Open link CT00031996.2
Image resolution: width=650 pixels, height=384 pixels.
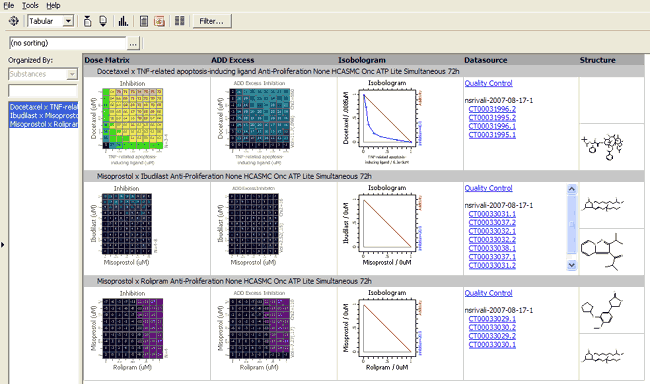pyautogui.click(x=492, y=109)
